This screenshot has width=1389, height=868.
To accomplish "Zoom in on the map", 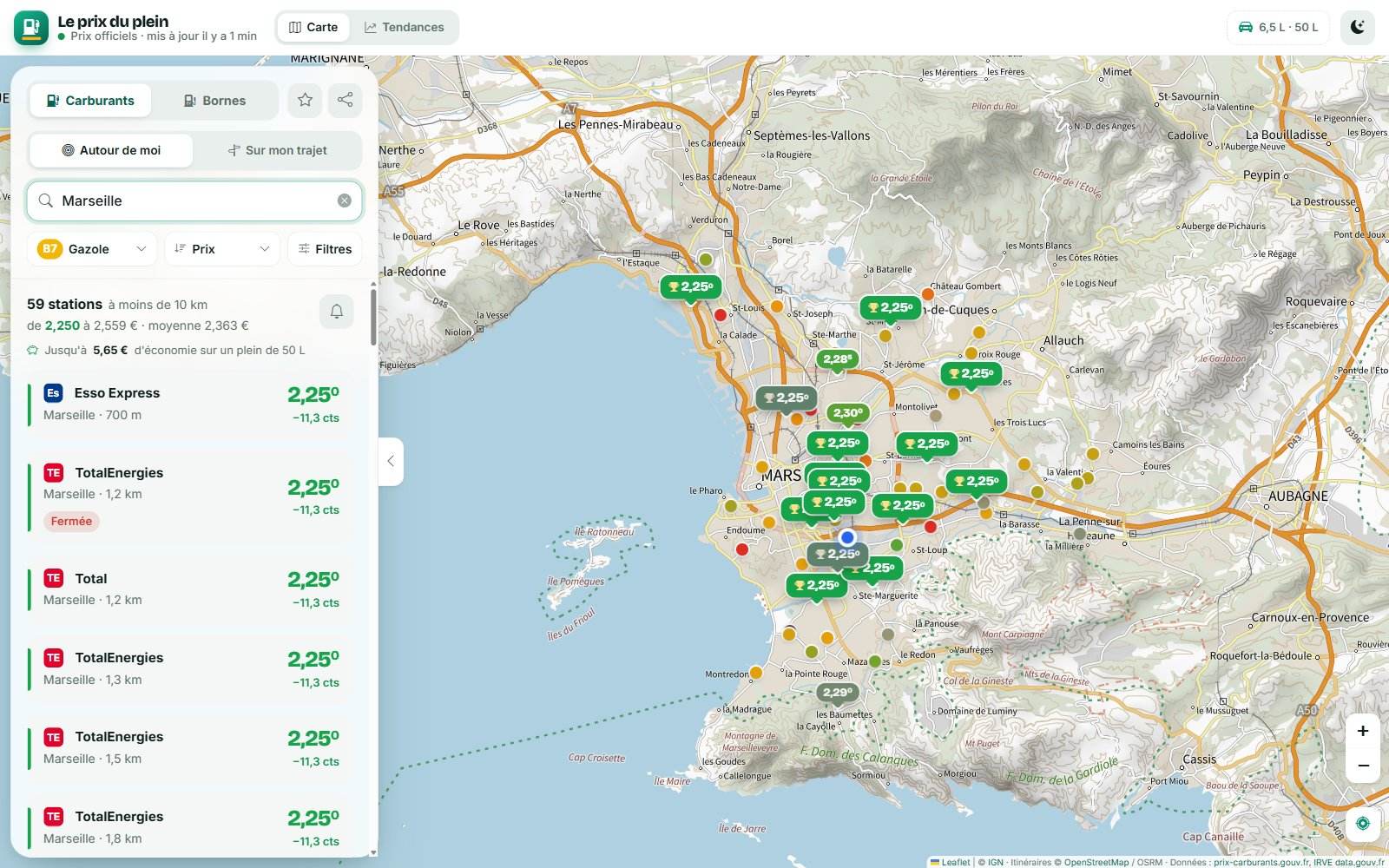I will pos(1363,731).
